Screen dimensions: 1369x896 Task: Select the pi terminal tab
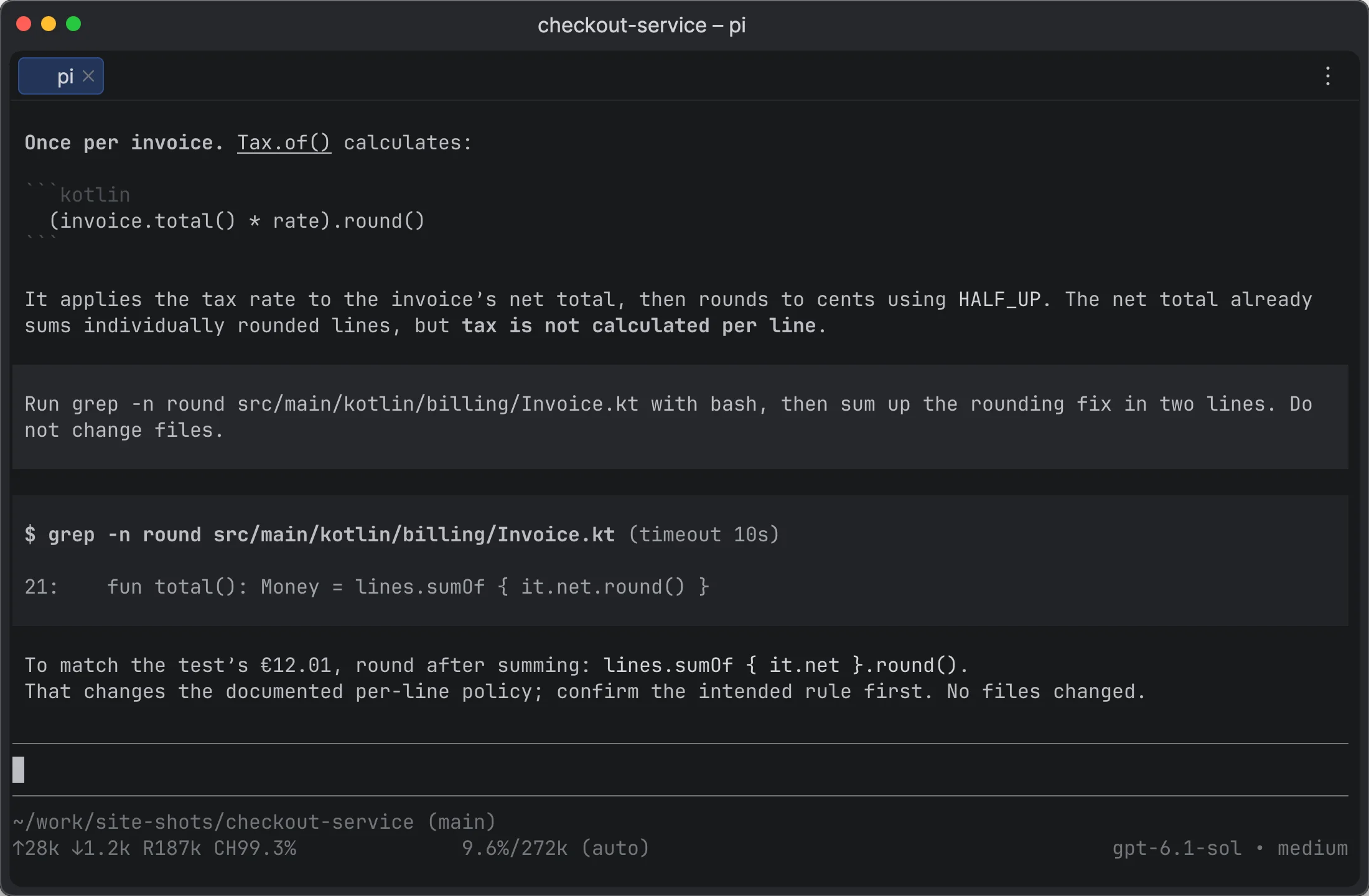coord(61,76)
